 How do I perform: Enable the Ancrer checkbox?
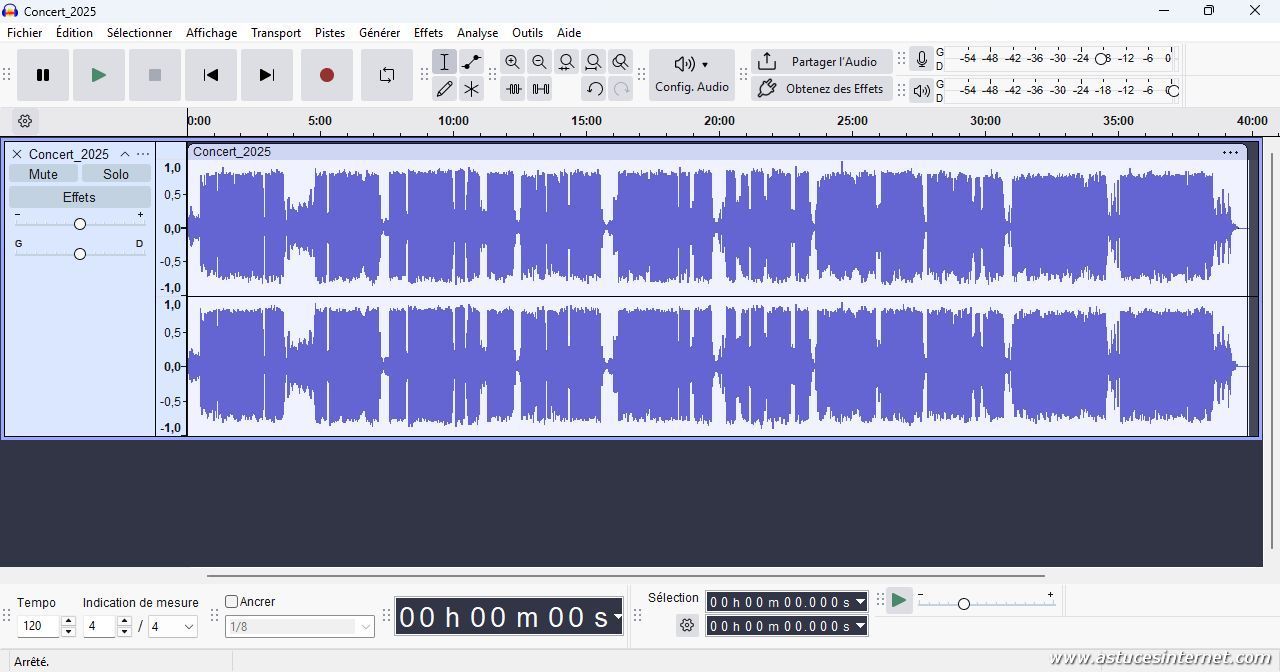[x=232, y=602]
